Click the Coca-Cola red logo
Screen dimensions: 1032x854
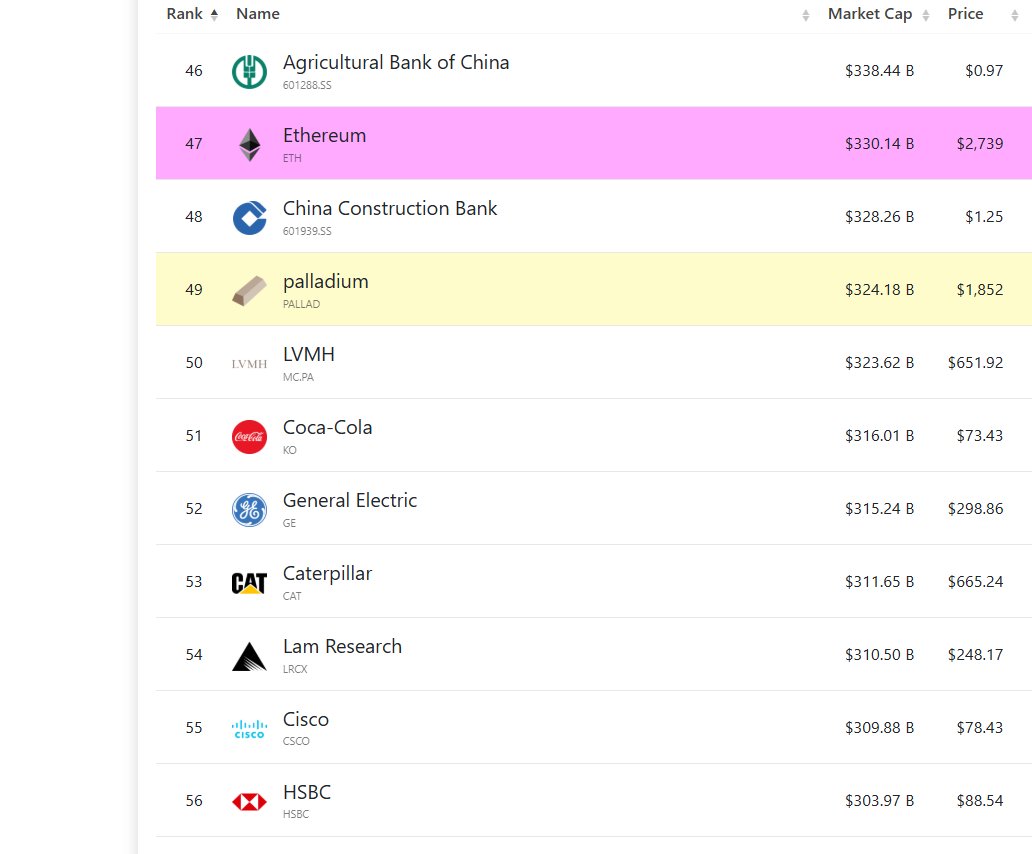click(249, 436)
